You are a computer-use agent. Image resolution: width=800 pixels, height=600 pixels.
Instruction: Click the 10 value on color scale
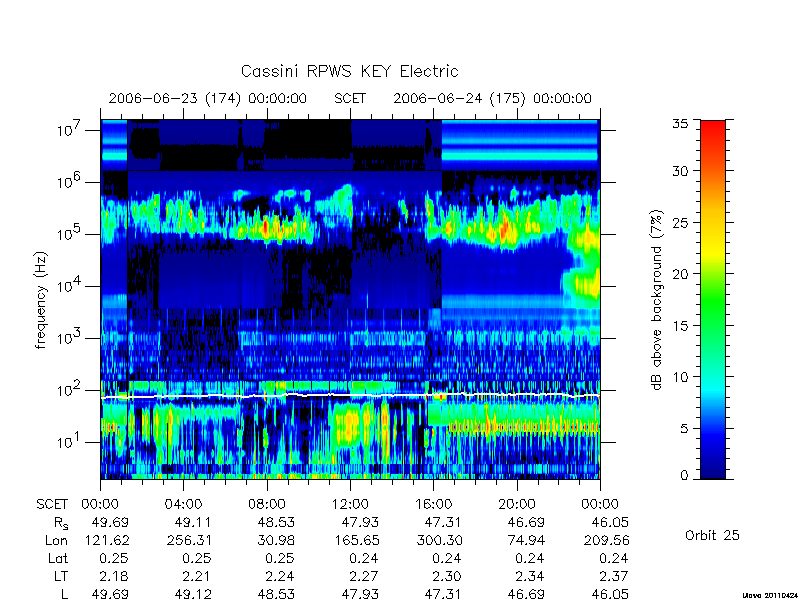[x=680, y=377]
